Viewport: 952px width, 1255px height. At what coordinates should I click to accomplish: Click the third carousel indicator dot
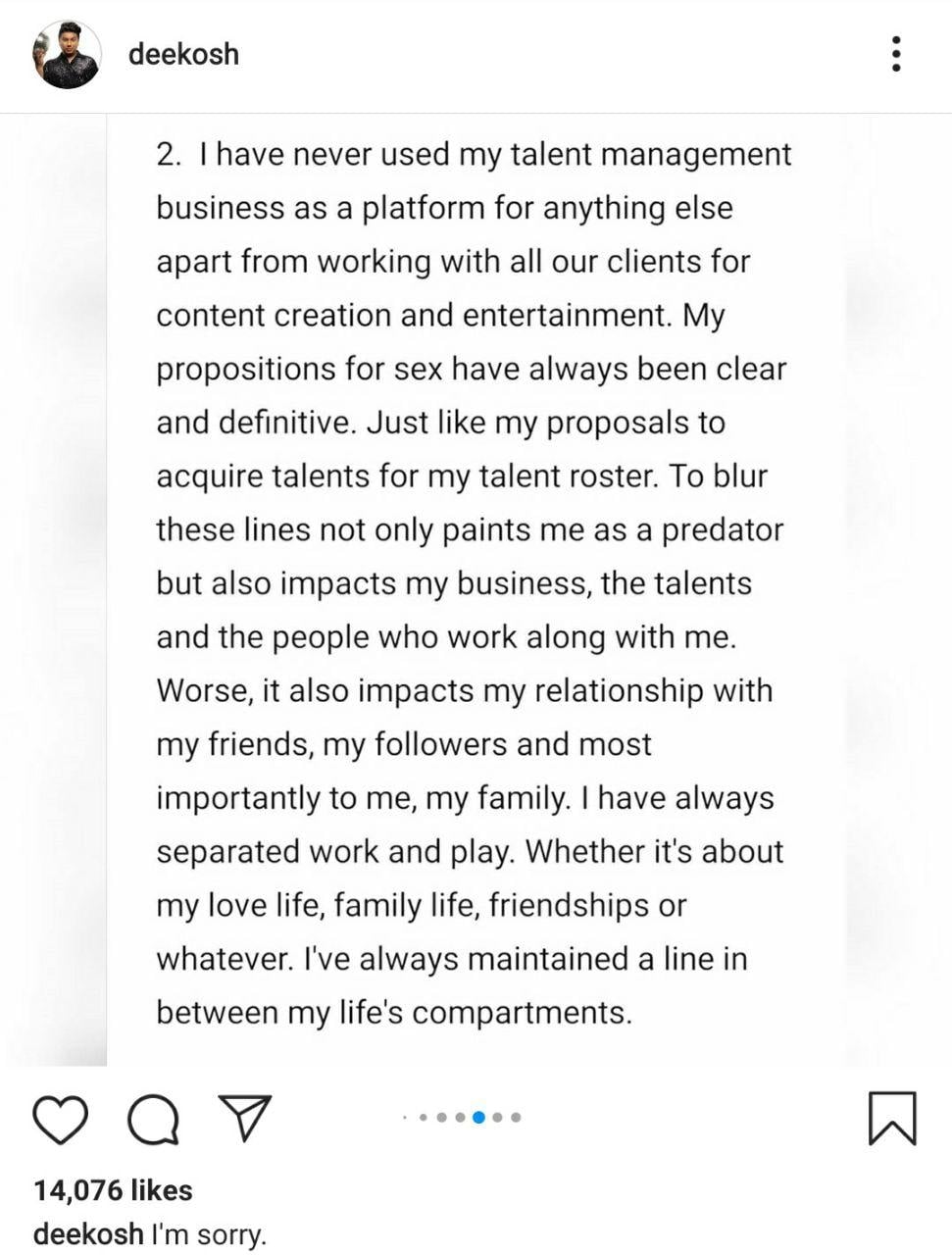[441, 1117]
